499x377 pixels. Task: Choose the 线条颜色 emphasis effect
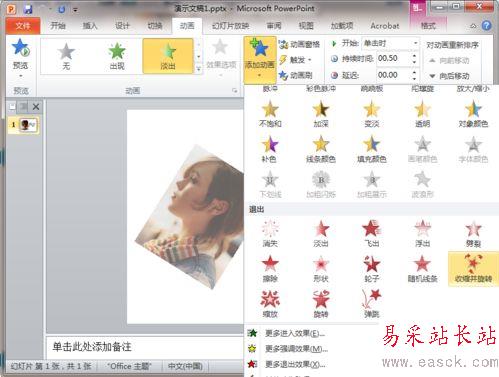coord(321,149)
